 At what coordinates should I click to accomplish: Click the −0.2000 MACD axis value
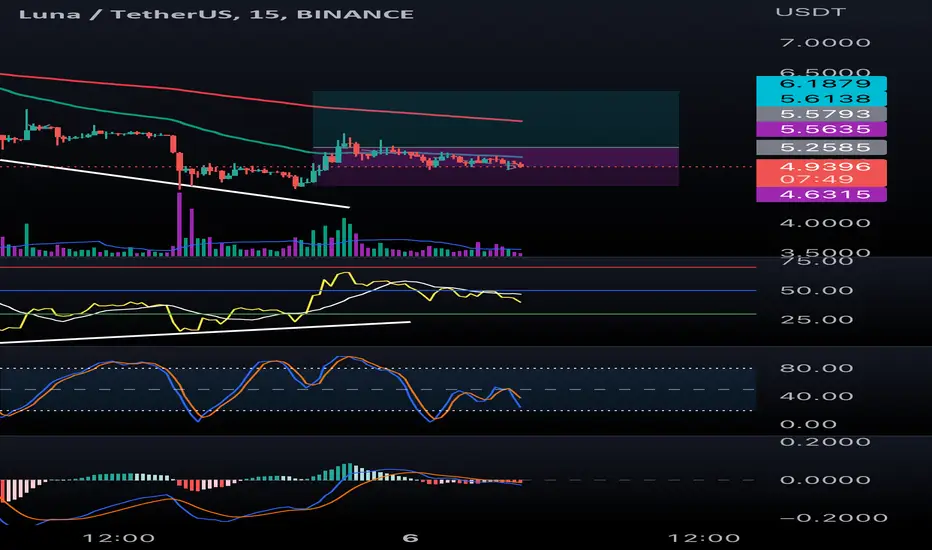click(833, 518)
